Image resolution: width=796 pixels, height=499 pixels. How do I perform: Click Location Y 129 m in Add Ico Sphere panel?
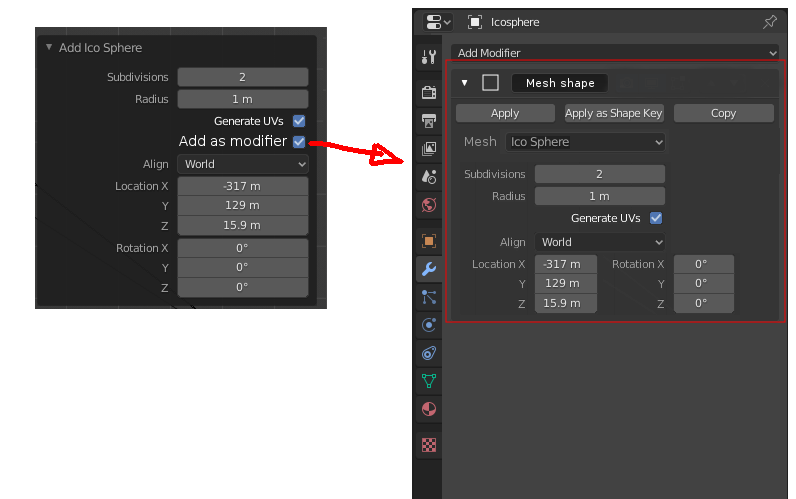pos(243,205)
